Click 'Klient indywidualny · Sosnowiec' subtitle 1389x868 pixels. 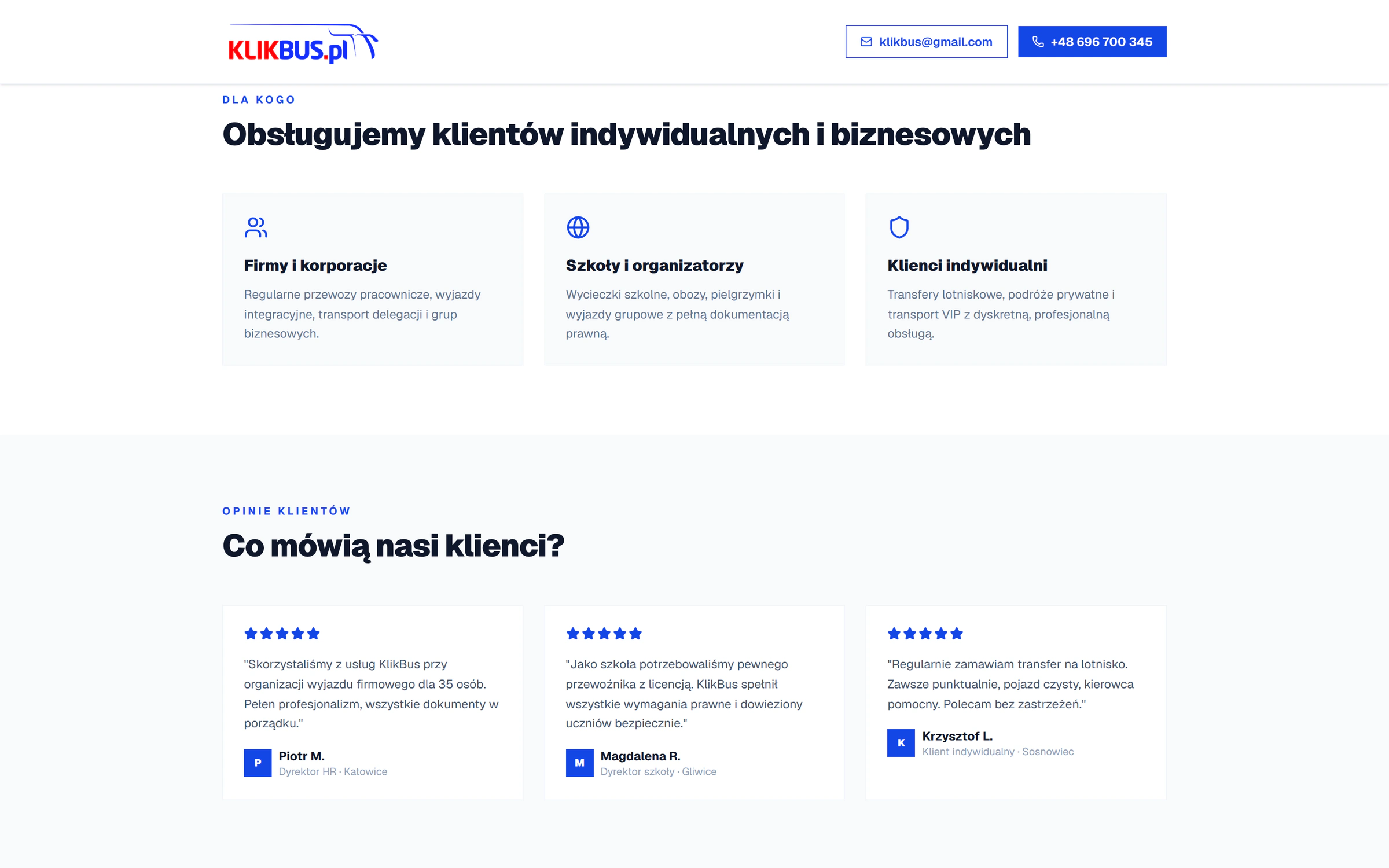coord(998,752)
